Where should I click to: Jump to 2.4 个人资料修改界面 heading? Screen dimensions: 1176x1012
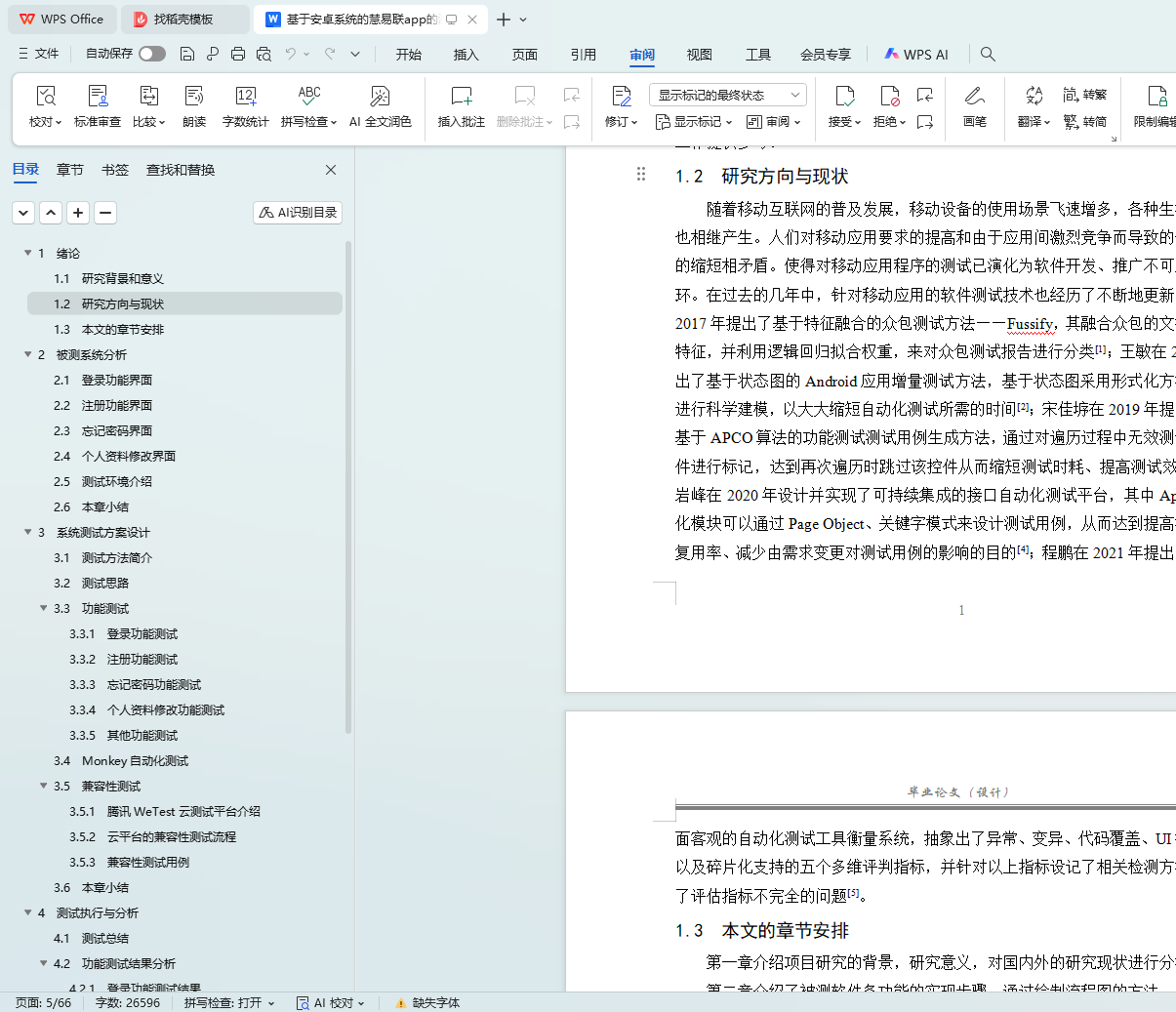(x=128, y=456)
